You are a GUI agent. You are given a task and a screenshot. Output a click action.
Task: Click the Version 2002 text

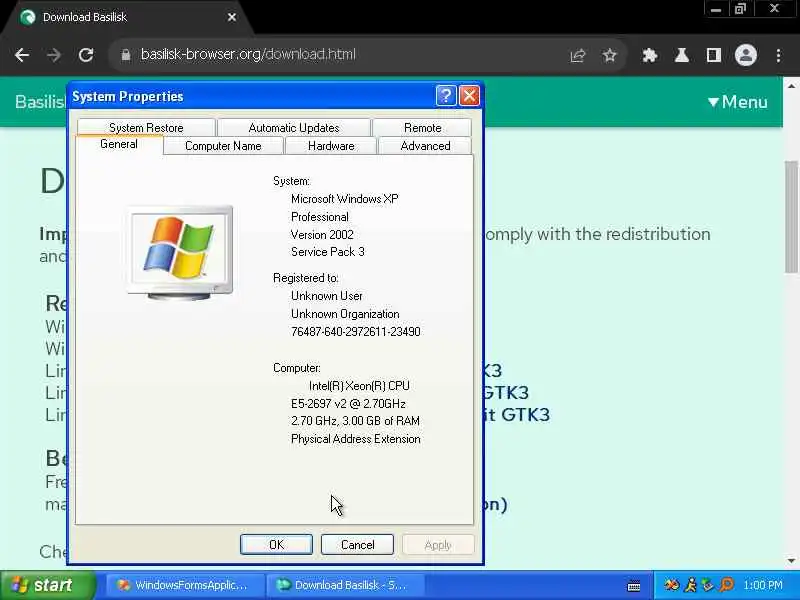322,235
